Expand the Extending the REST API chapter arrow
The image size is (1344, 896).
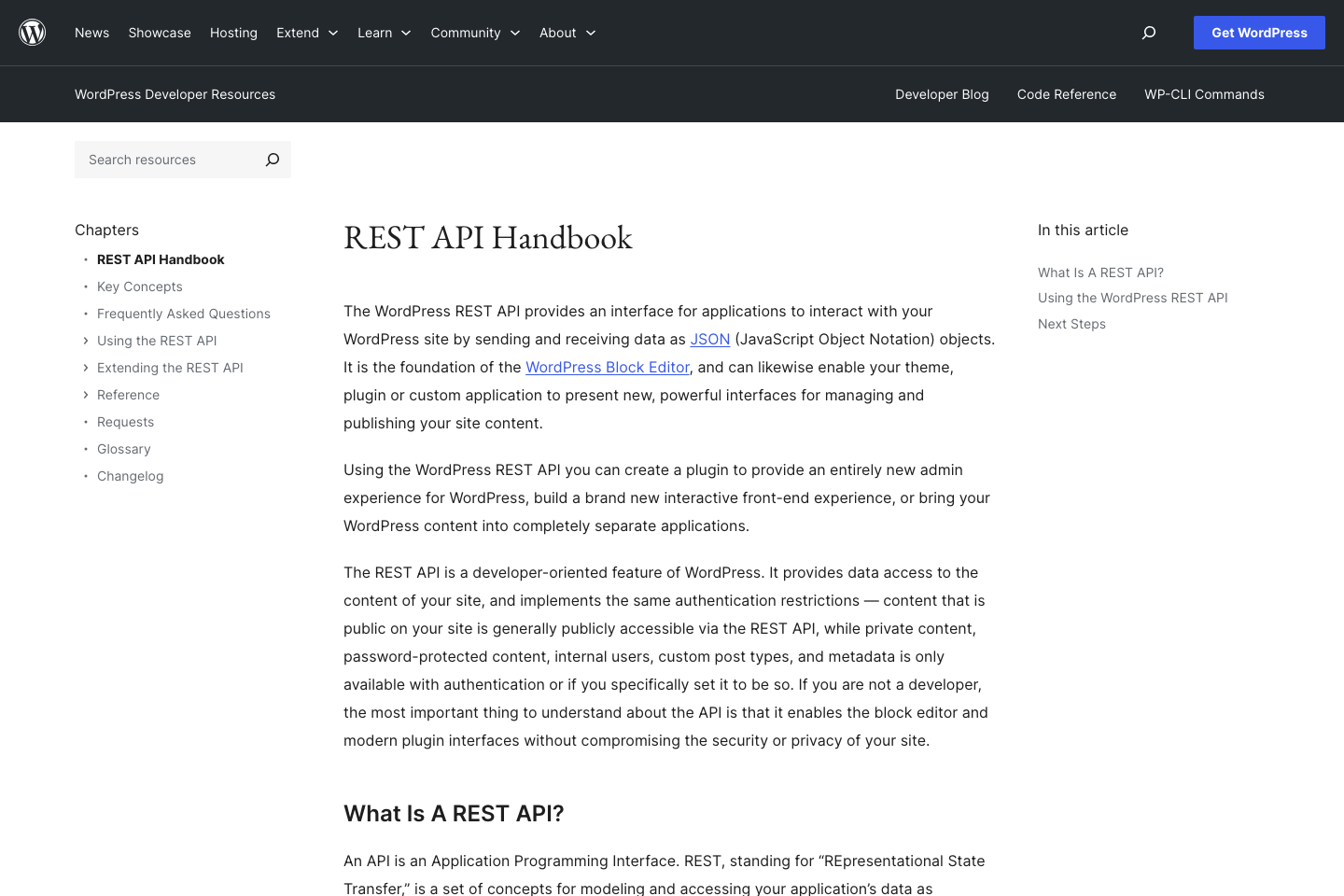coord(86,368)
